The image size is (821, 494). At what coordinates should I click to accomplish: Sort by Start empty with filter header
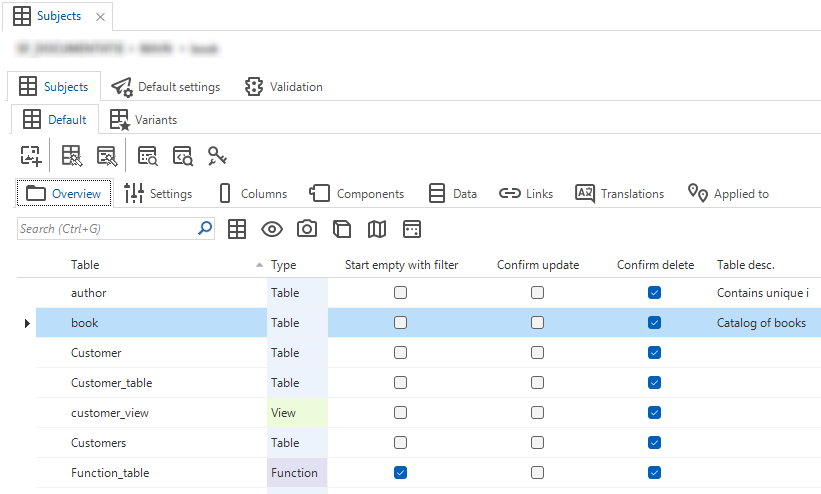tap(401, 265)
